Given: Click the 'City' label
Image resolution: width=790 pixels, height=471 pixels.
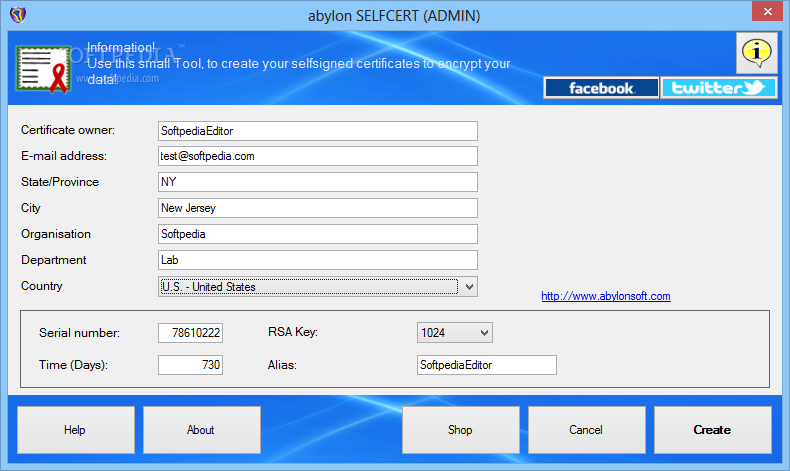Looking at the screenshot, I should point(31,208).
